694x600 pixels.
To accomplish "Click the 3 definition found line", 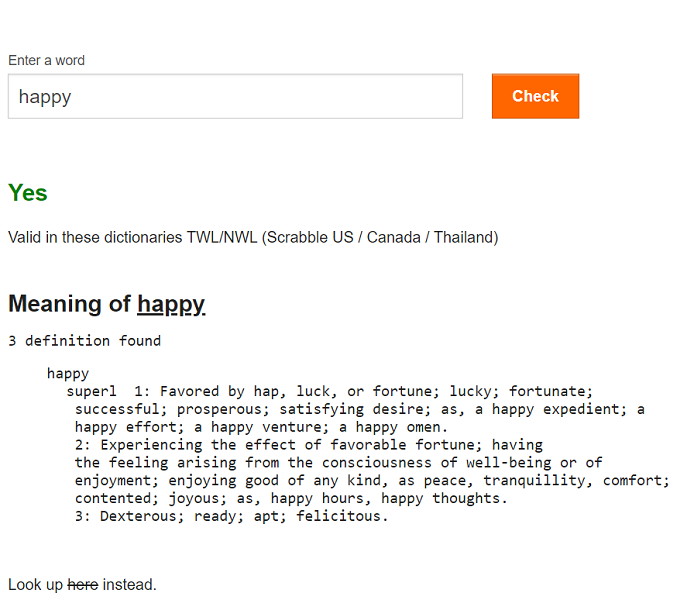I will click(x=85, y=341).
